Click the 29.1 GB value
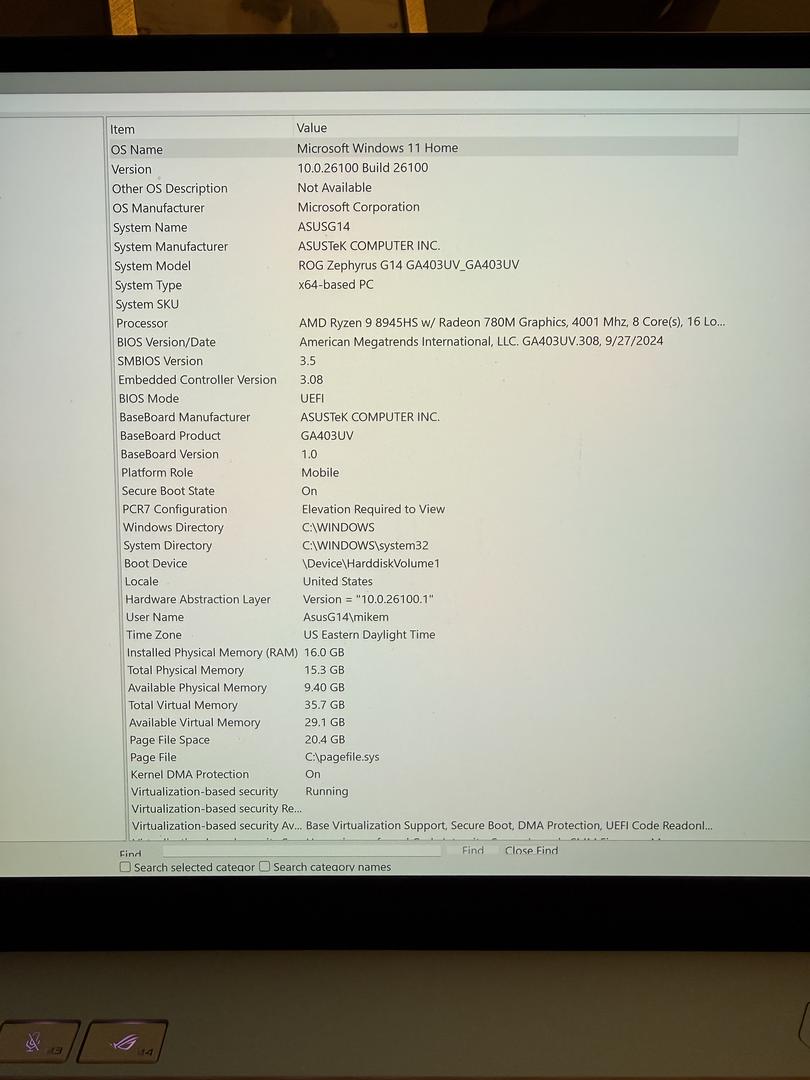This screenshot has width=810, height=1080. (x=324, y=722)
